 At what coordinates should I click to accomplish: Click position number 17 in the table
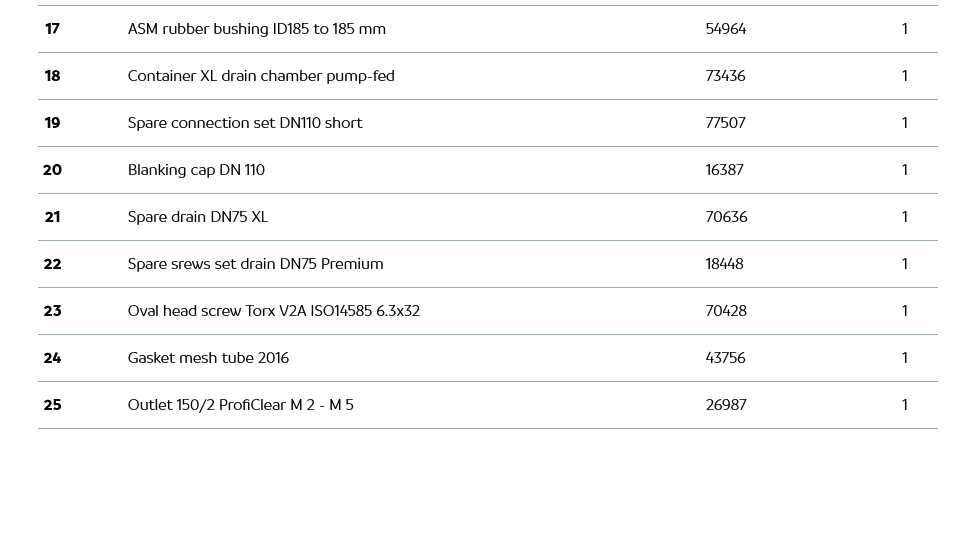pyautogui.click(x=52, y=29)
